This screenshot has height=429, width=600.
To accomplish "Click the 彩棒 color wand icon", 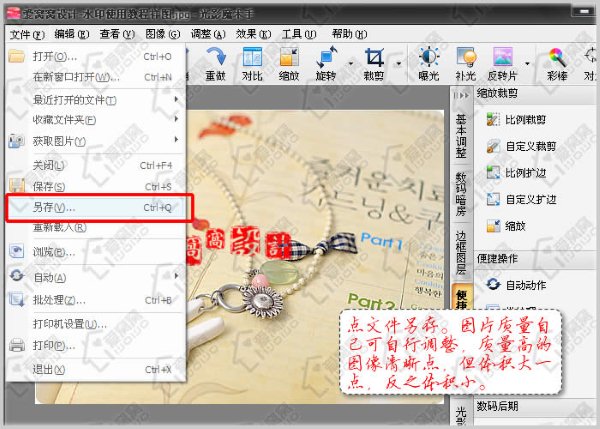I will [x=557, y=64].
